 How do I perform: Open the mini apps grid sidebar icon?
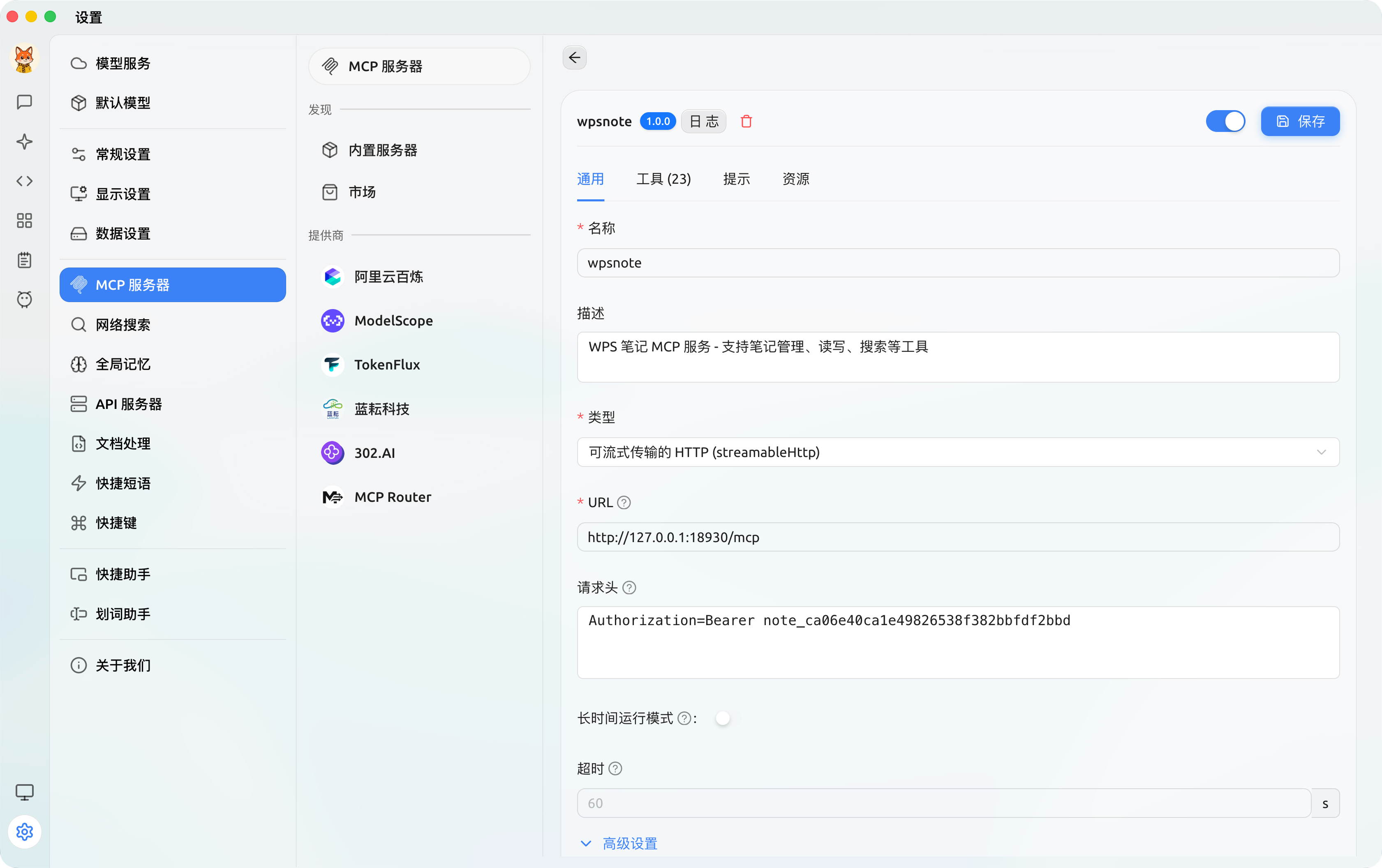[25, 220]
